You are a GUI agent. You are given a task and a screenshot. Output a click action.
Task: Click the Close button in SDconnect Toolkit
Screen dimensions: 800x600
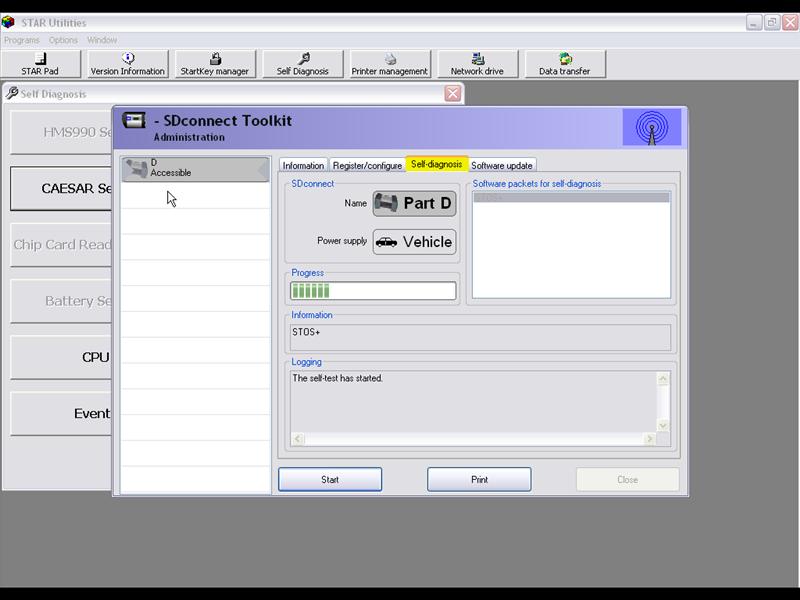(x=628, y=480)
